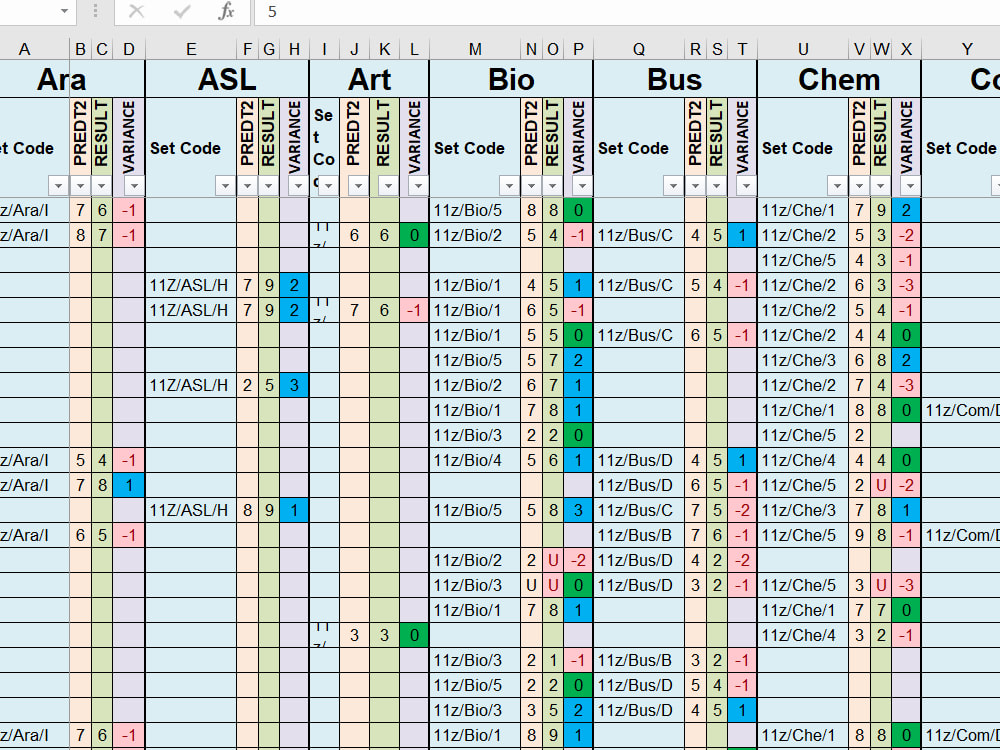The width and height of the screenshot is (1000, 750).
Task: Click the Bio subject heading cell
Action: tap(511, 79)
